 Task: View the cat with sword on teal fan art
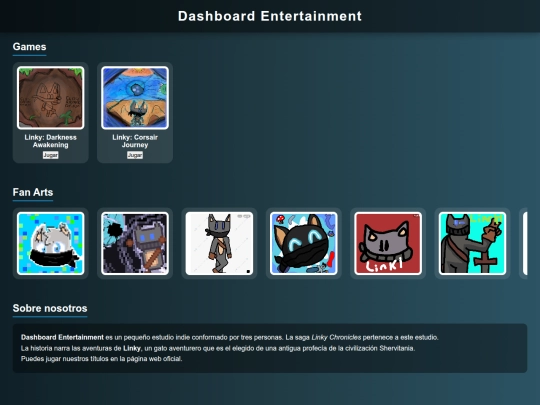point(472,243)
